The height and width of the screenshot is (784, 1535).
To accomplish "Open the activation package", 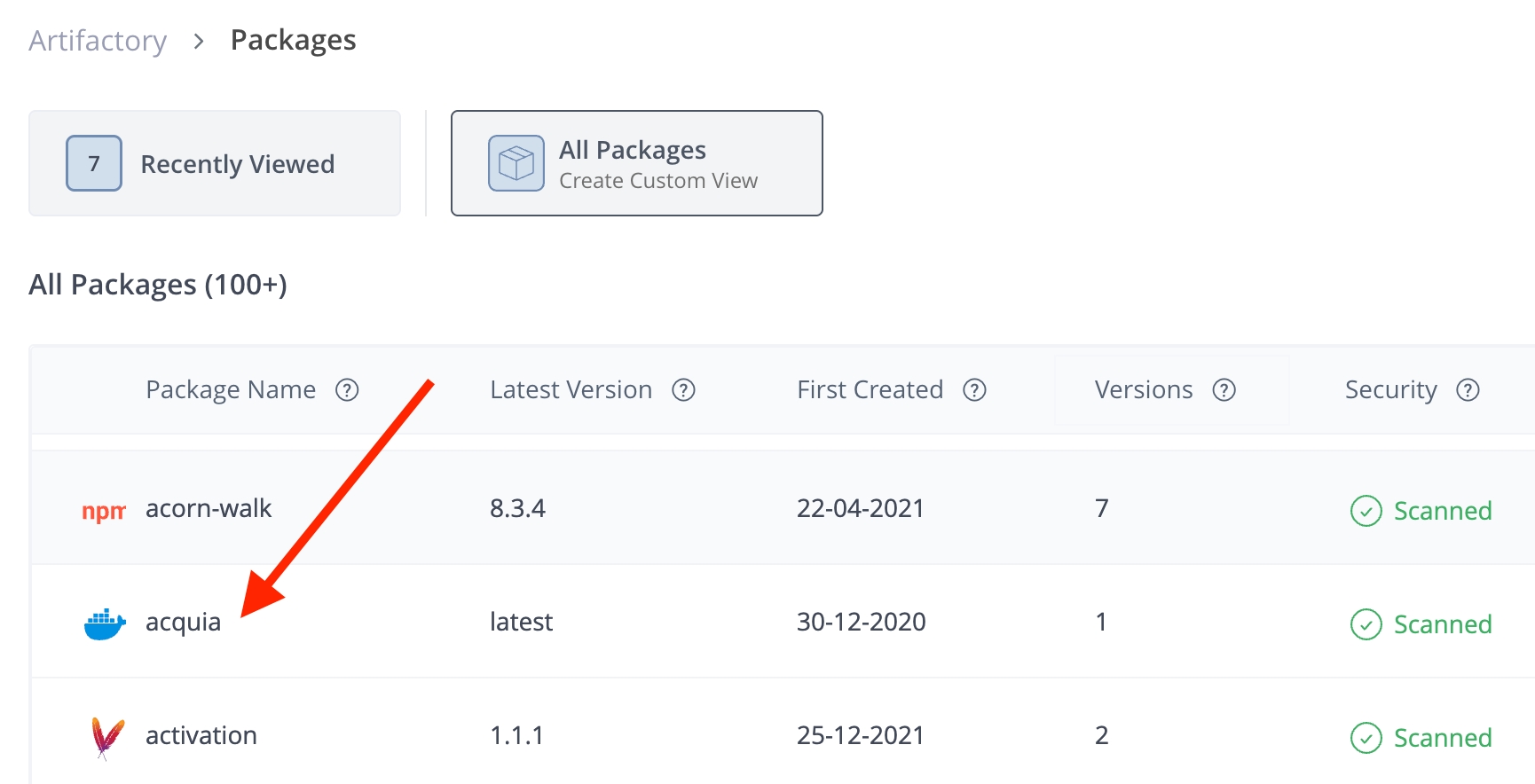I will click(201, 736).
